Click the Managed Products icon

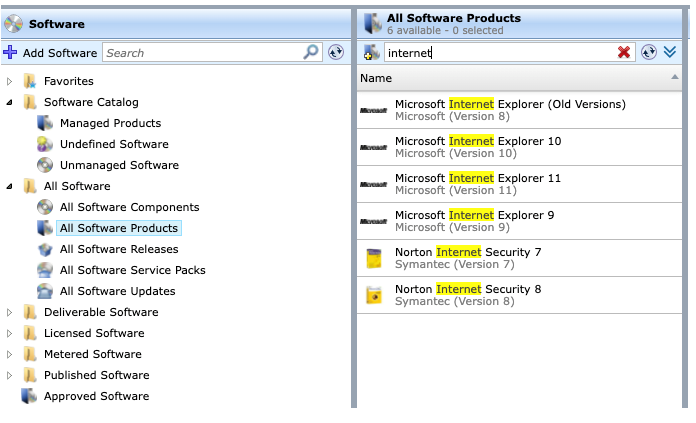pos(45,123)
